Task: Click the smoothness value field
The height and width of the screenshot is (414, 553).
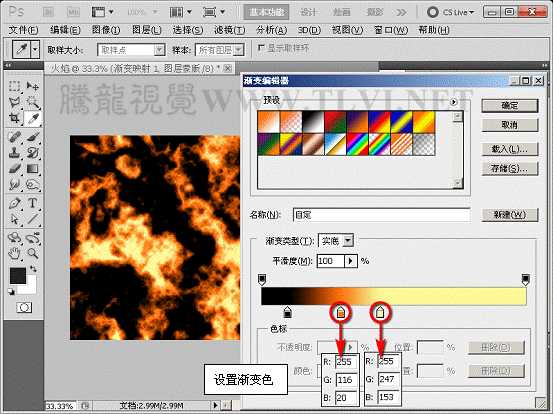Action: point(330,261)
